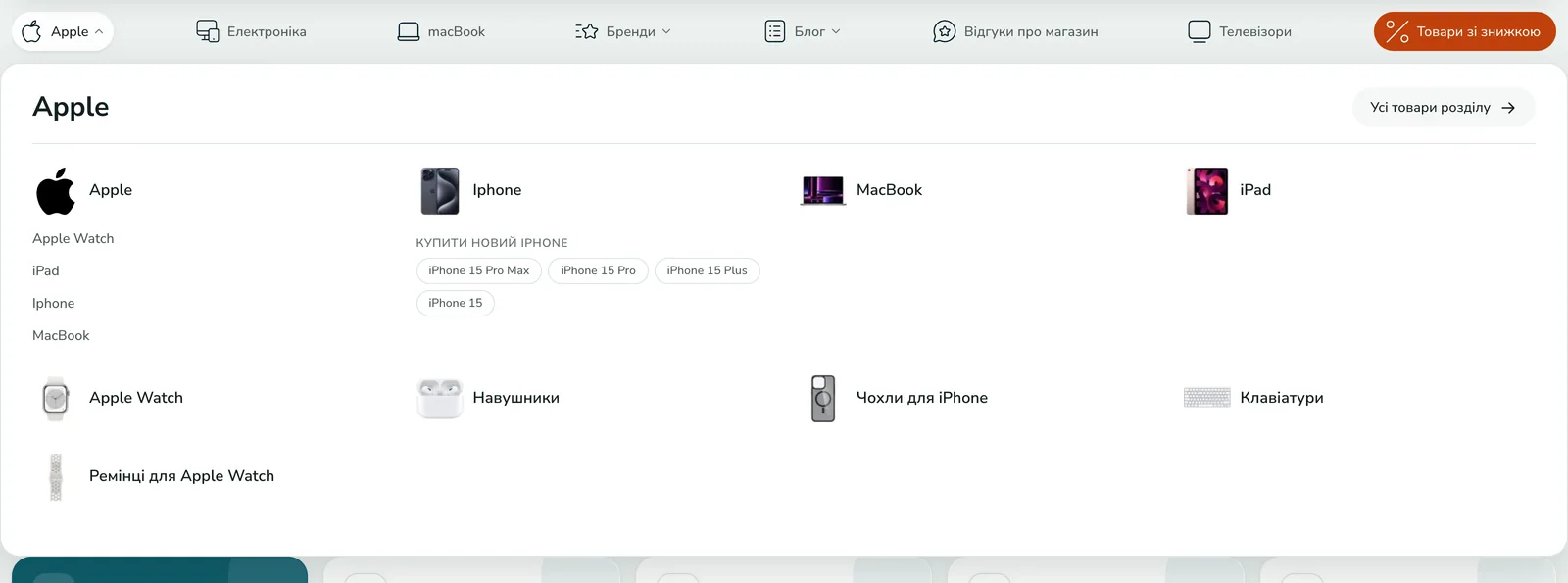Click the watch band image
Image resolution: width=1568 pixels, height=583 pixels.
pyautogui.click(x=56, y=477)
